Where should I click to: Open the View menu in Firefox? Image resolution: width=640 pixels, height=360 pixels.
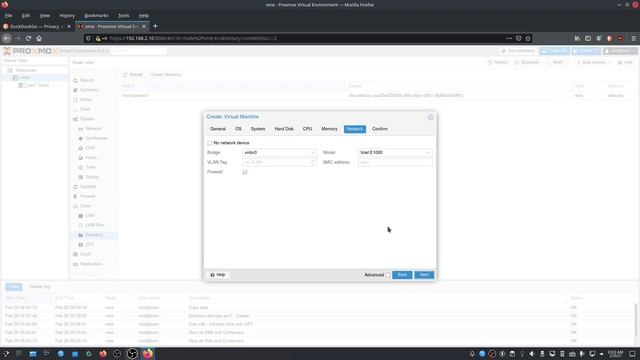pyautogui.click(x=44, y=16)
